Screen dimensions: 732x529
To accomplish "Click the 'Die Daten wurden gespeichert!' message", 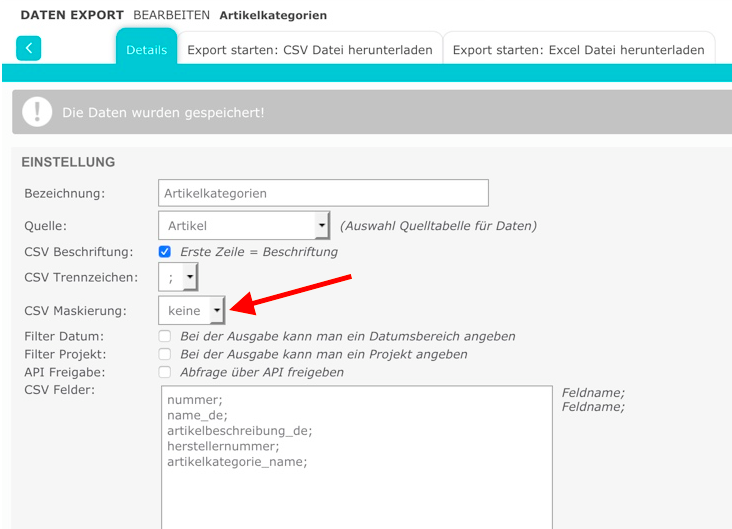I will (x=163, y=112).
